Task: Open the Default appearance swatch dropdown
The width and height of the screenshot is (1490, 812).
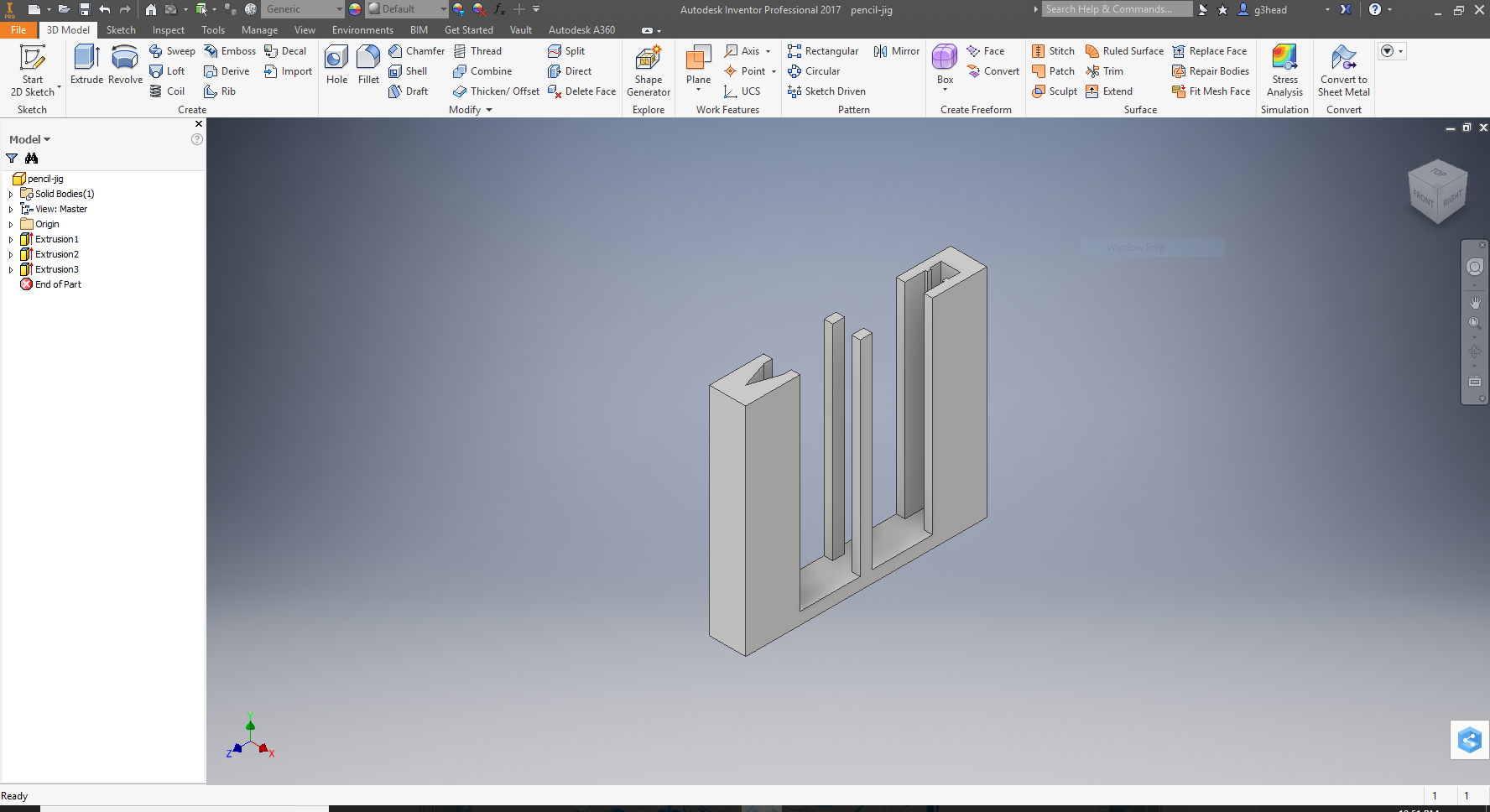Action: point(406,9)
